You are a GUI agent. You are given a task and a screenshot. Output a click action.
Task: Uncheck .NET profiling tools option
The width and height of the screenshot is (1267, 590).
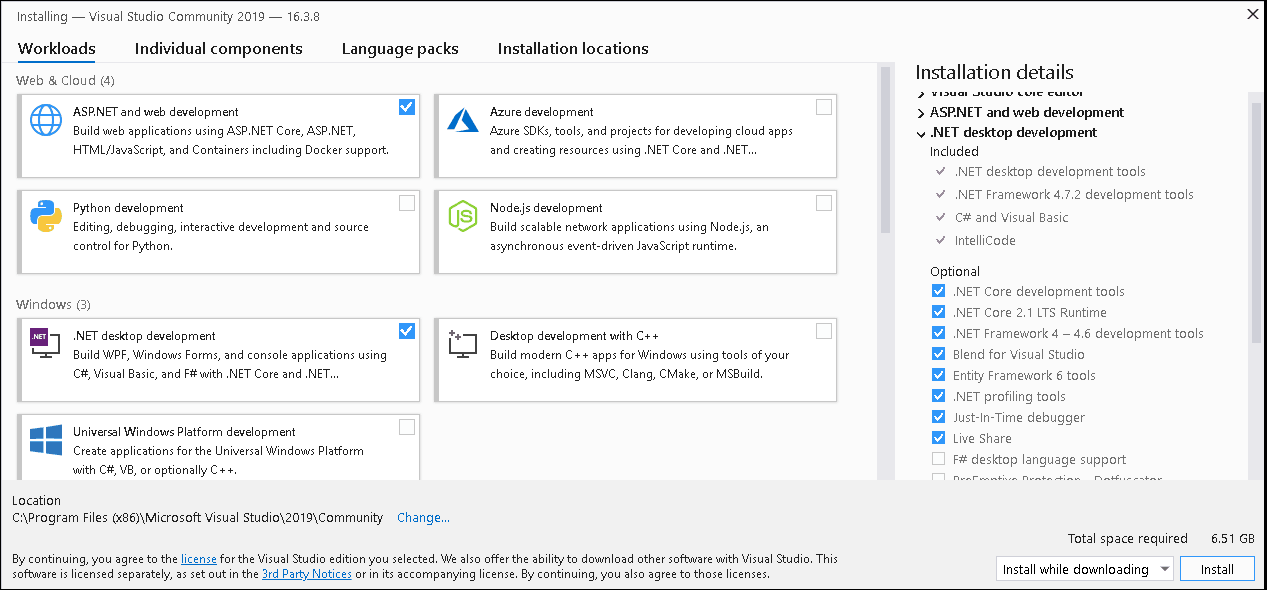(x=938, y=396)
